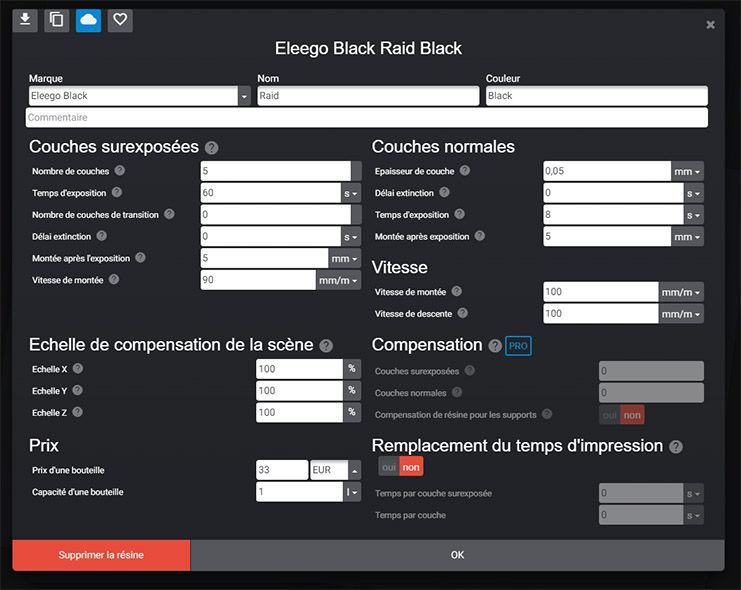Show help for Nombre de couches
Screen dimensions: 741x590
pos(120,171)
